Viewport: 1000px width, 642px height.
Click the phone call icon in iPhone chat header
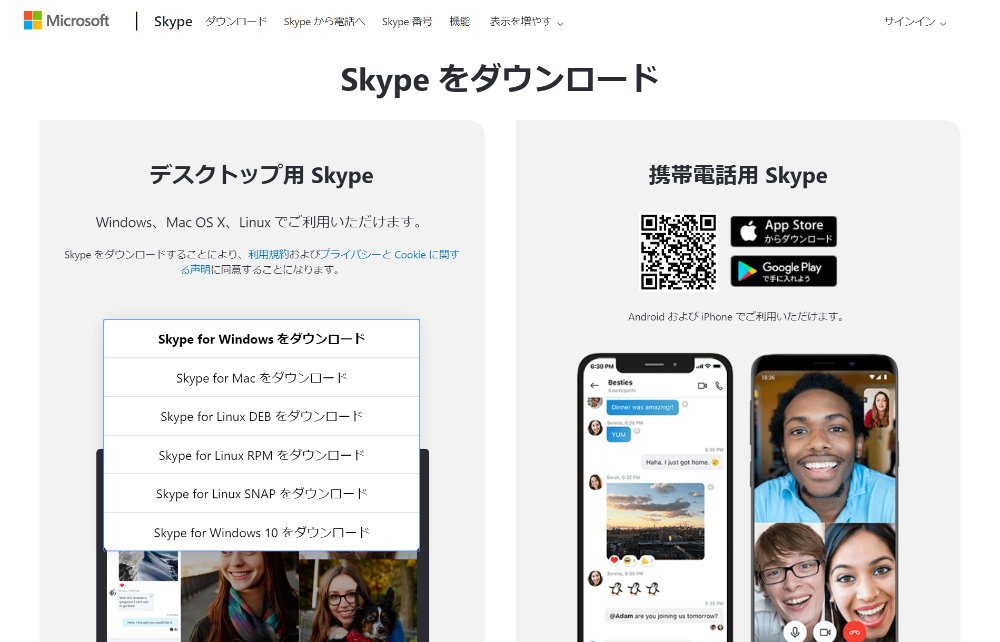click(719, 386)
